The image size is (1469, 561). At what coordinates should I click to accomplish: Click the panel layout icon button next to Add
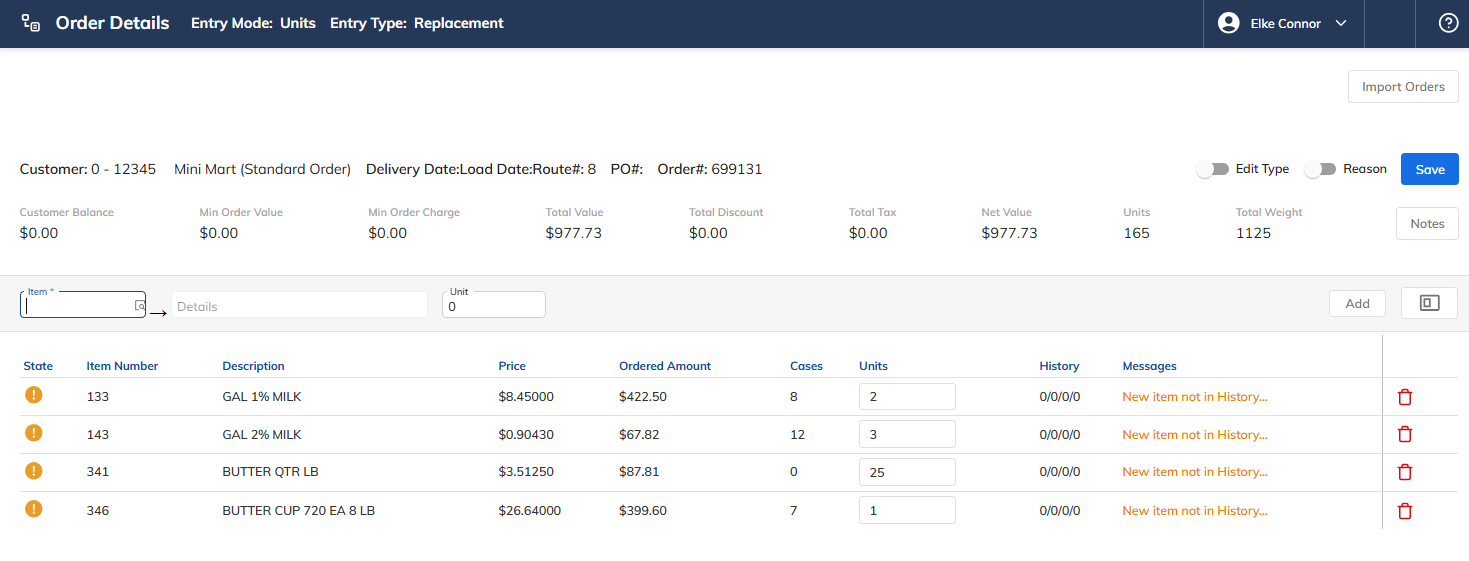click(1429, 303)
